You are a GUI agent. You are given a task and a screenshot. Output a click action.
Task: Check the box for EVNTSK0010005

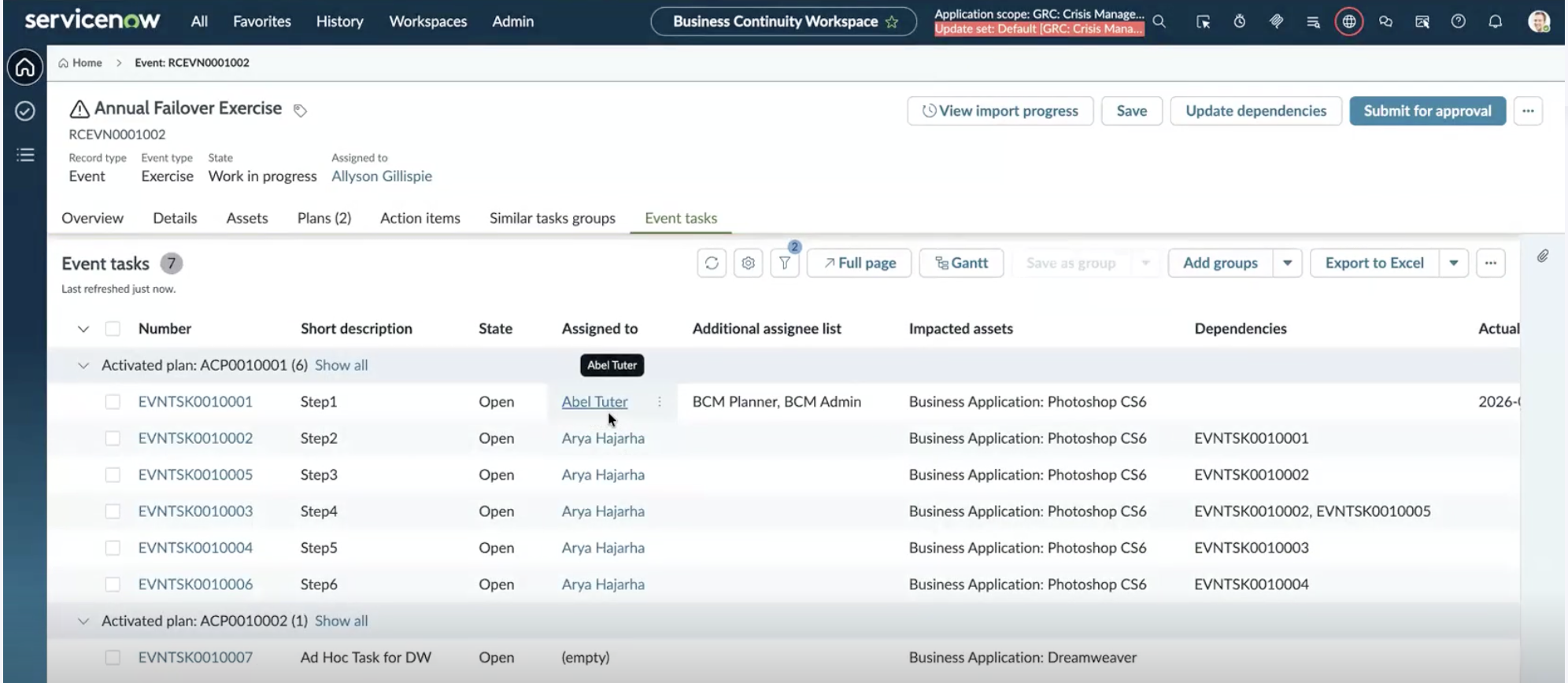click(113, 475)
